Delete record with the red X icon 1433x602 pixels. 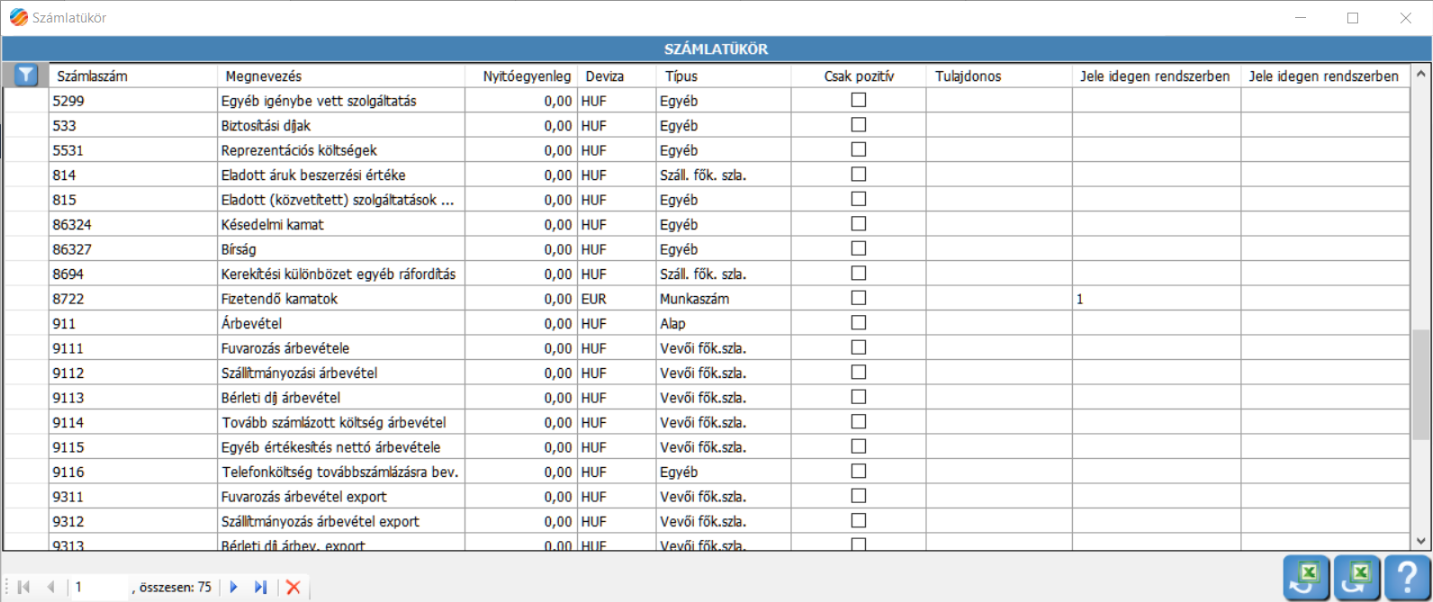(293, 587)
